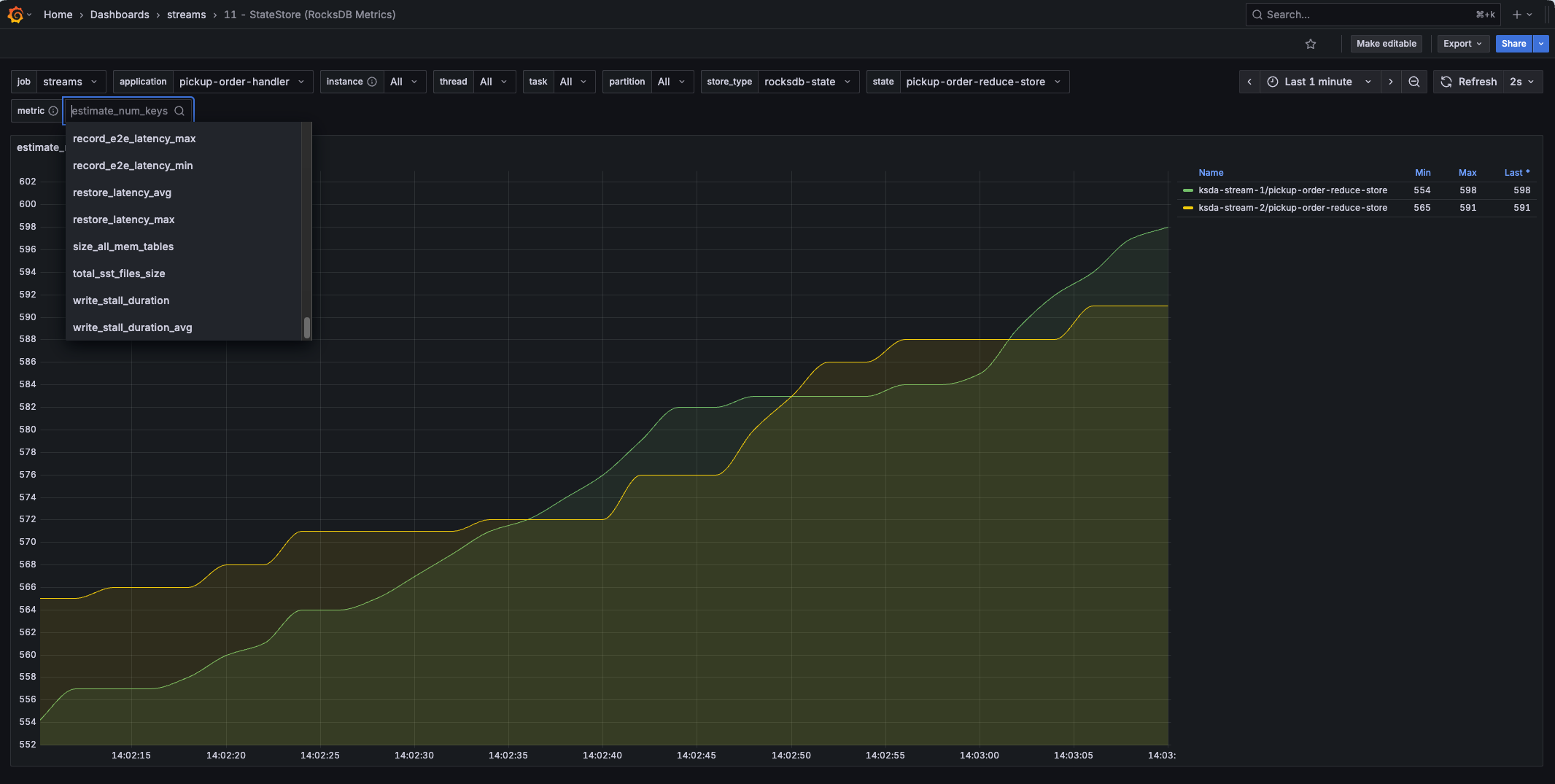The image size is (1555, 784).
Task: Shift time range backward with left arrow
Action: [1249, 82]
